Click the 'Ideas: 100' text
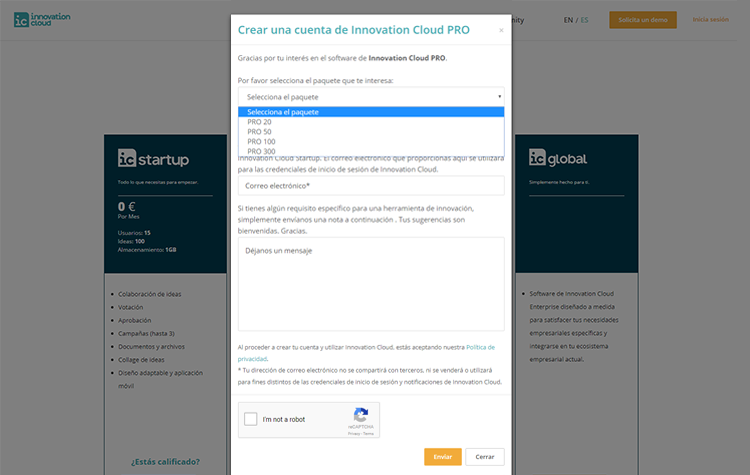Image resolution: width=750 pixels, height=475 pixels. coord(131,242)
